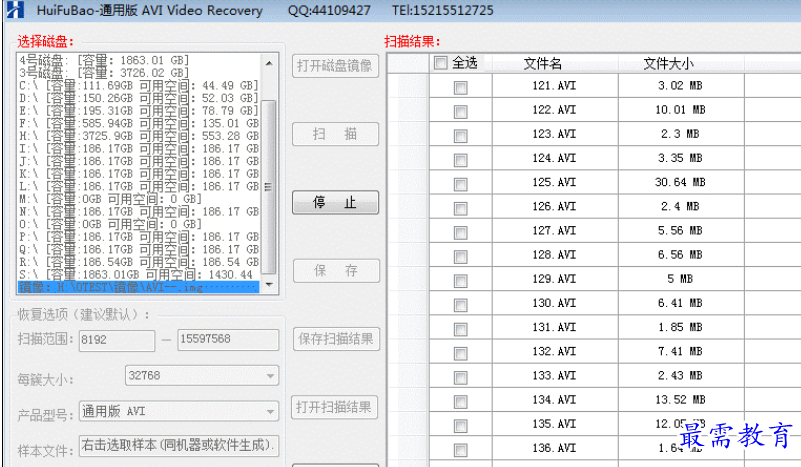Image resolution: width=801 pixels, height=467 pixels.
Task: Click the 保存扫描结果 button
Action: (x=336, y=339)
